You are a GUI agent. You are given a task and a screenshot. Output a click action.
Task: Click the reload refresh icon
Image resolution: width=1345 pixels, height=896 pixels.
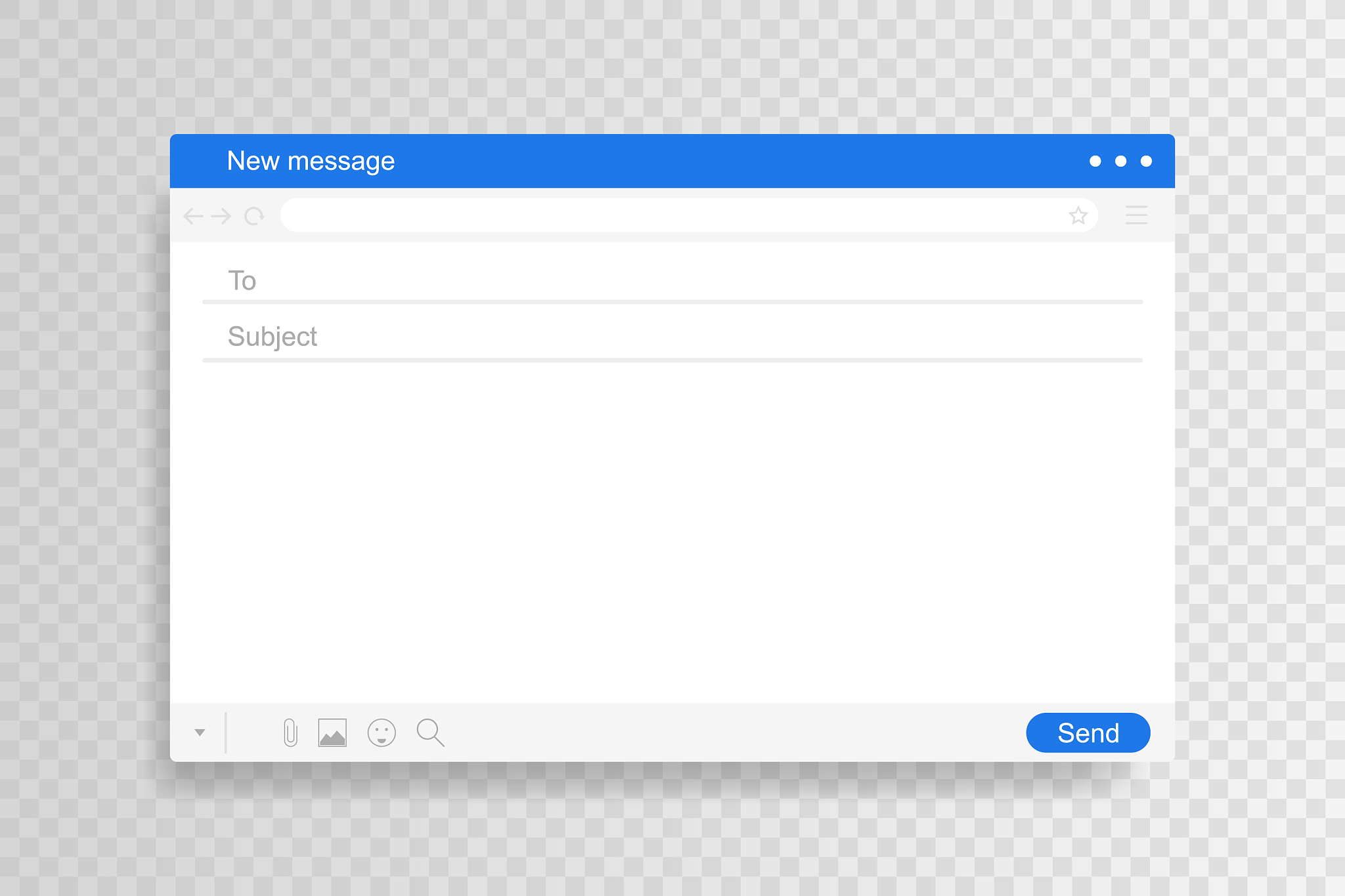(x=254, y=216)
